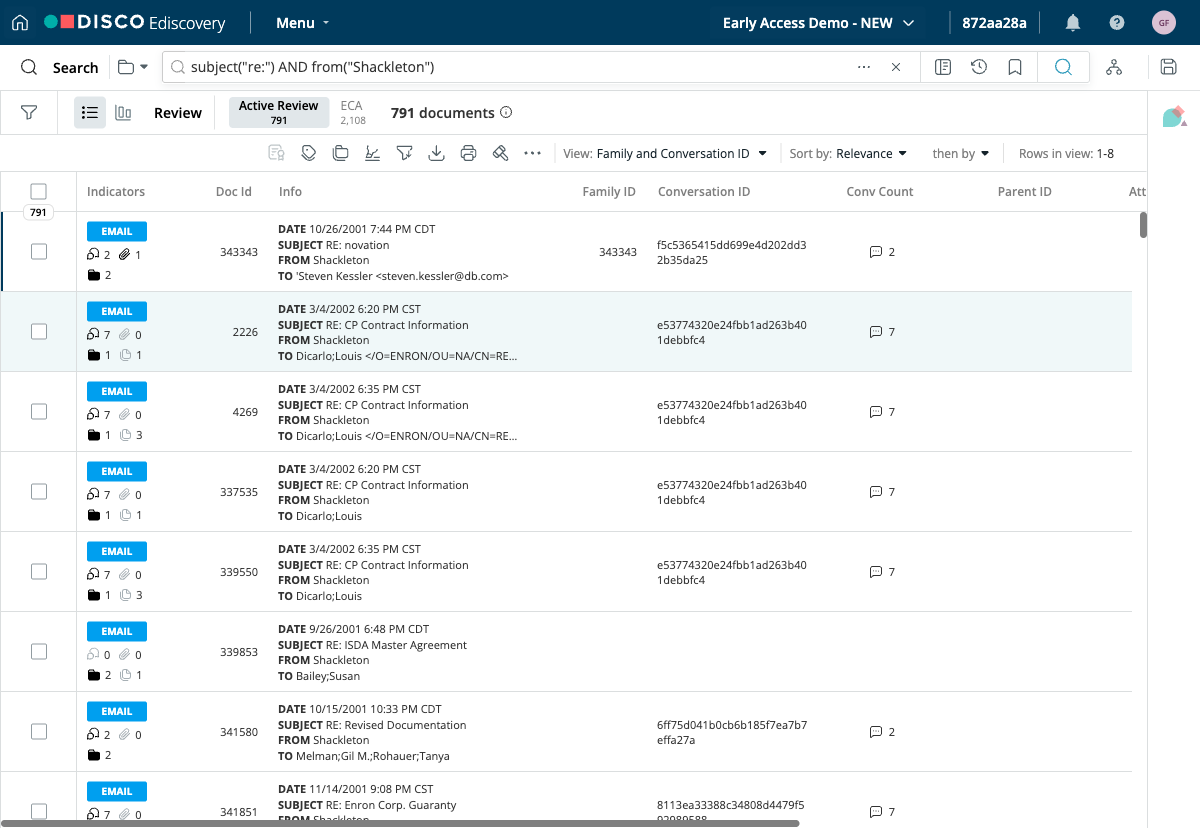Open the filter funnel icon
1200x828 pixels.
coord(29,113)
